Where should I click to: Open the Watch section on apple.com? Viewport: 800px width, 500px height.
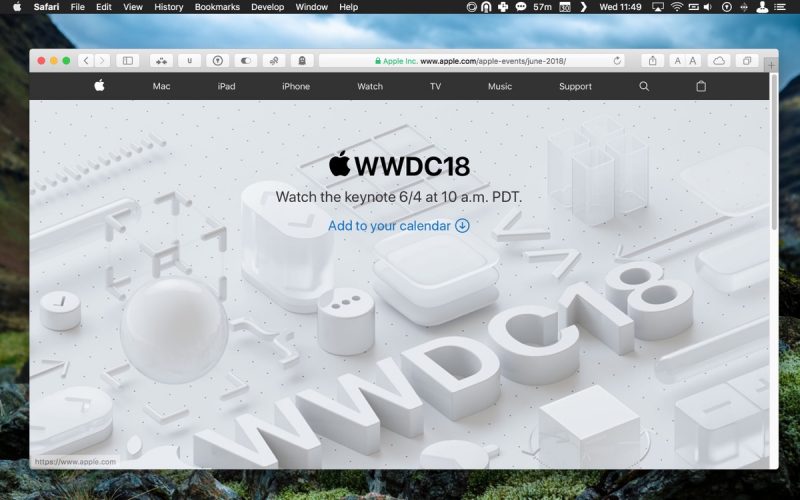click(370, 86)
